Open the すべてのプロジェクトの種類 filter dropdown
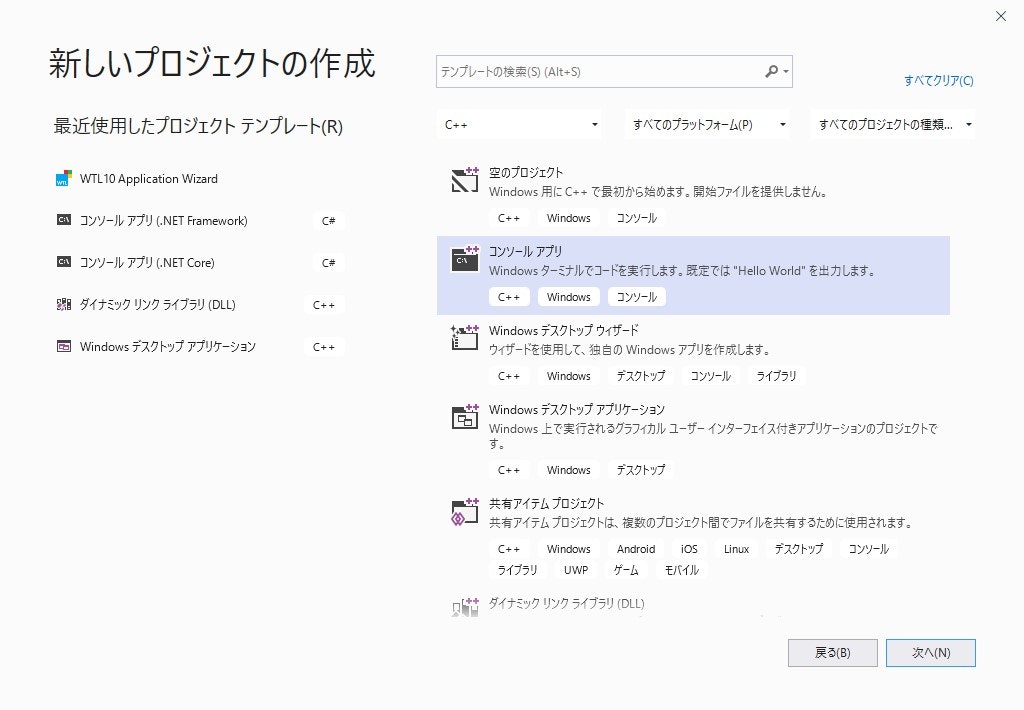 (x=893, y=124)
